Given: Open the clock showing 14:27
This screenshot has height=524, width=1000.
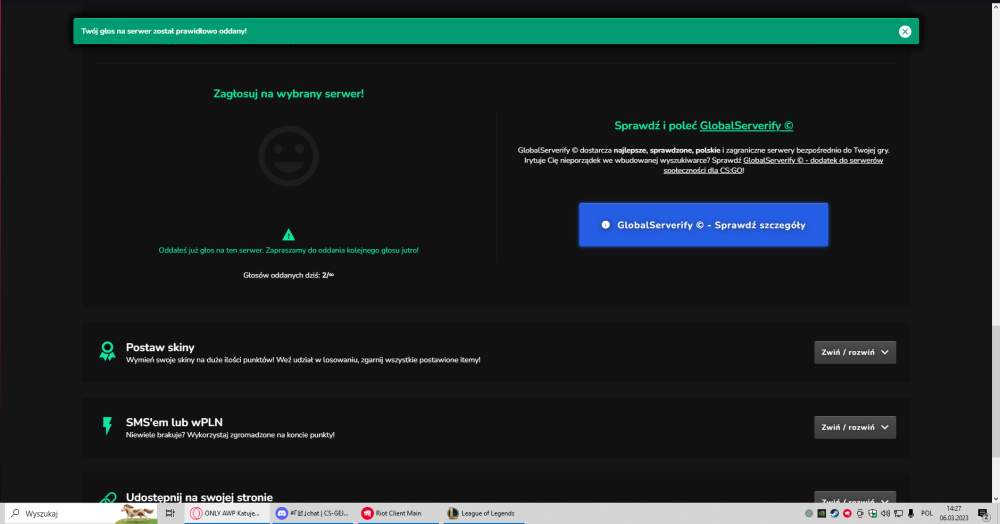Looking at the screenshot, I should coord(954,513).
